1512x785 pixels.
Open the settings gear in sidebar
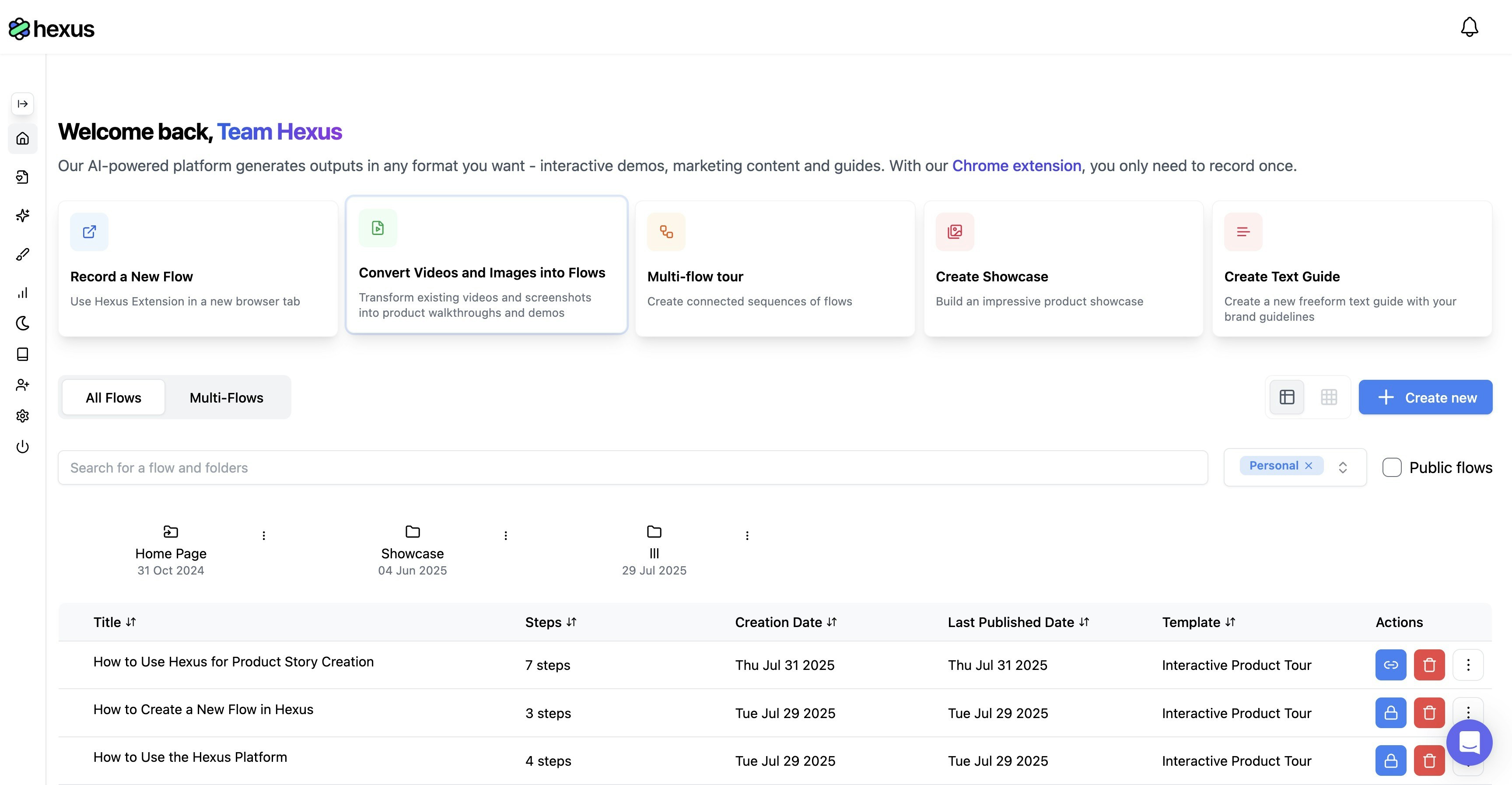[x=22, y=416]
